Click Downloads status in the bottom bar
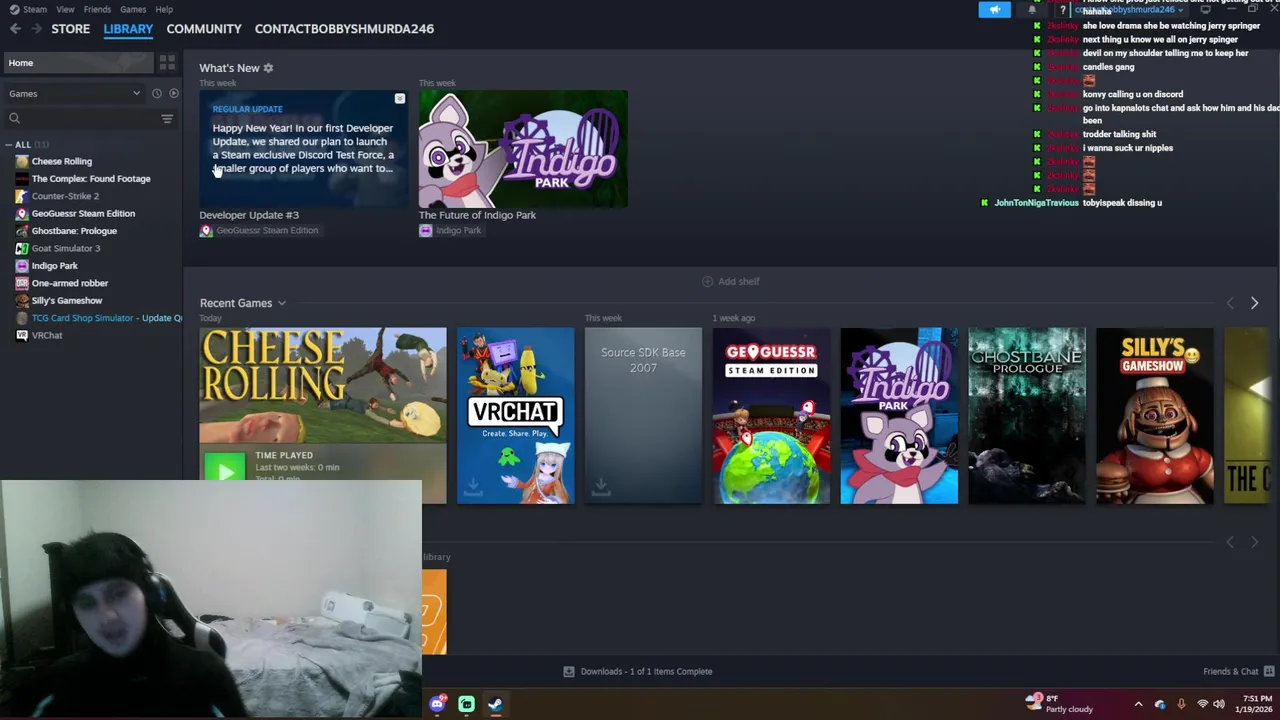The width and height of the screenshot is (1280, 720). 638,672
